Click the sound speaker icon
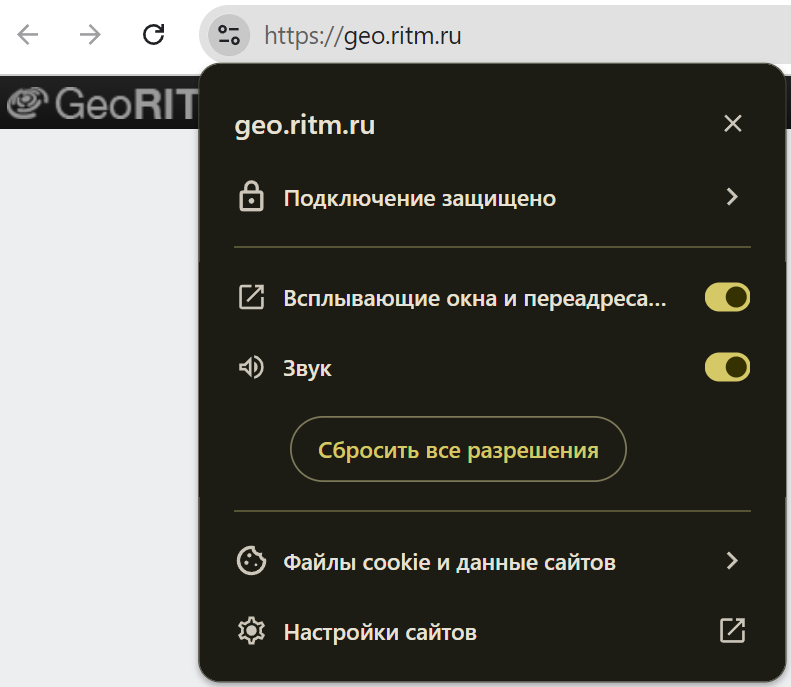The height and width of the screenshot is (687, 791). click(x=250, y=368)
